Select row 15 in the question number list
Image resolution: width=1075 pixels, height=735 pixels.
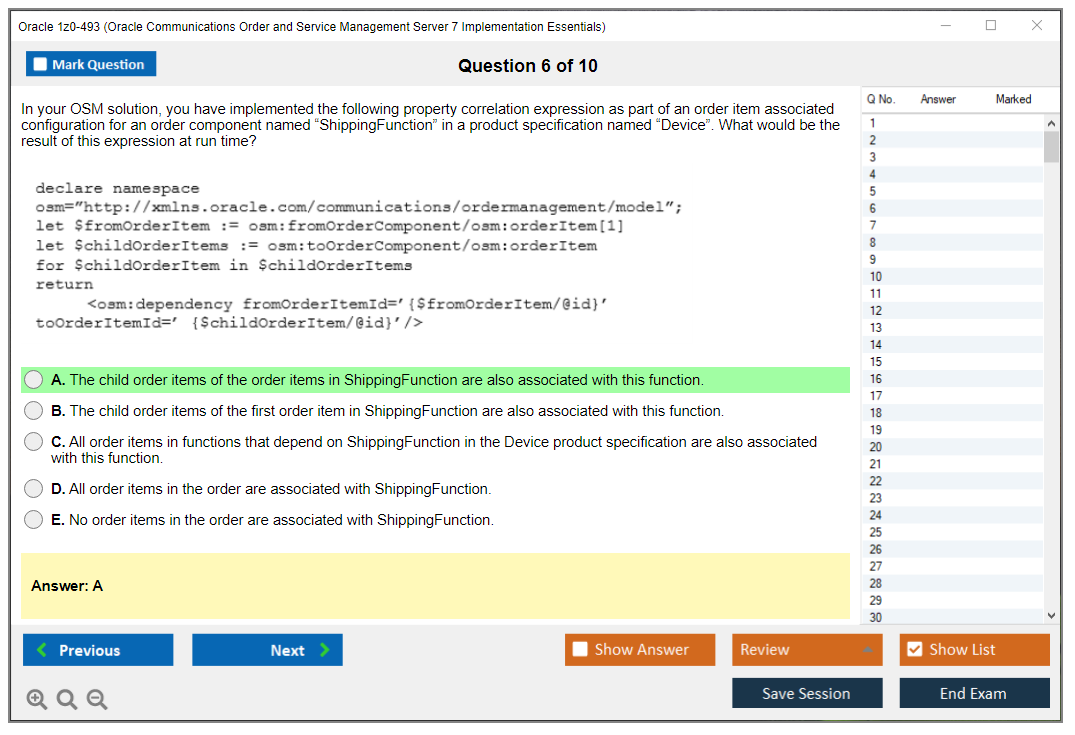[940, 360]
